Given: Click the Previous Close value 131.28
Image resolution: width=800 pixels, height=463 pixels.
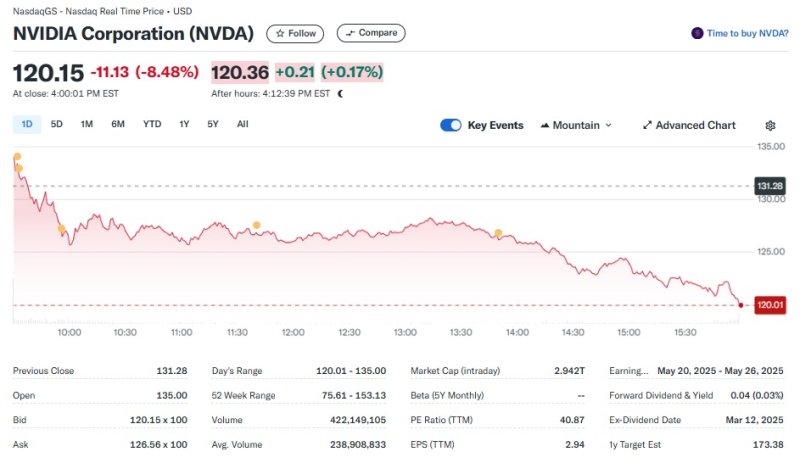Looking at the screenshot, I should click(171, 371).
